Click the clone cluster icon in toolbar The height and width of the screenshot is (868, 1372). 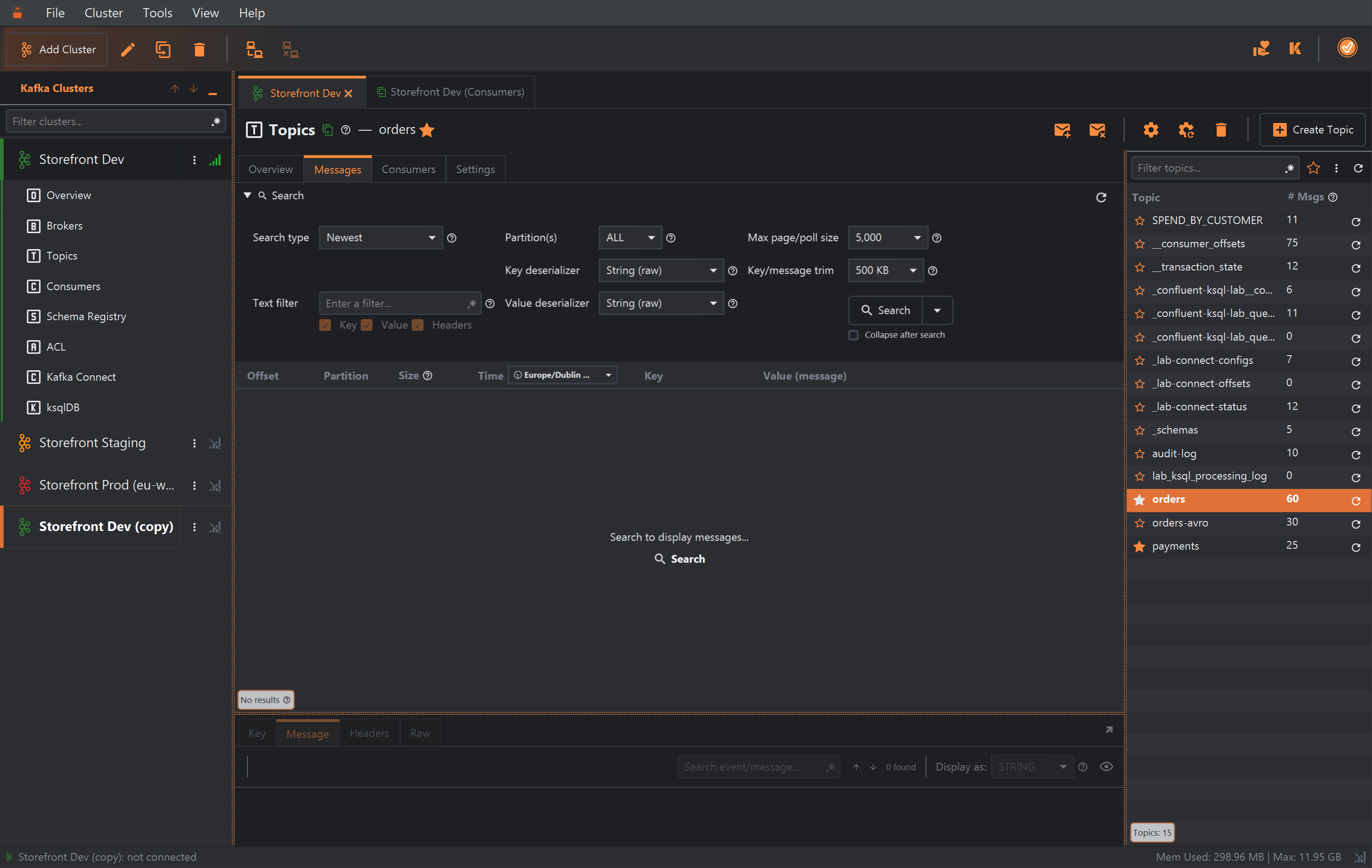pyautogui.click(x=163, y=50)
